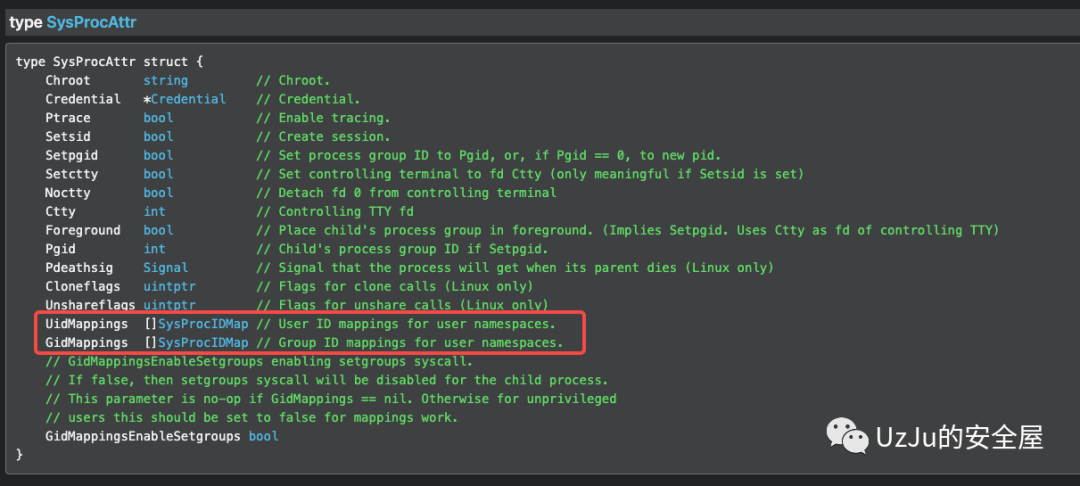Click bool type of GidMappingsEnableSetgroups
Viewport: 1080px width, 486px height.
pos(264,436)
